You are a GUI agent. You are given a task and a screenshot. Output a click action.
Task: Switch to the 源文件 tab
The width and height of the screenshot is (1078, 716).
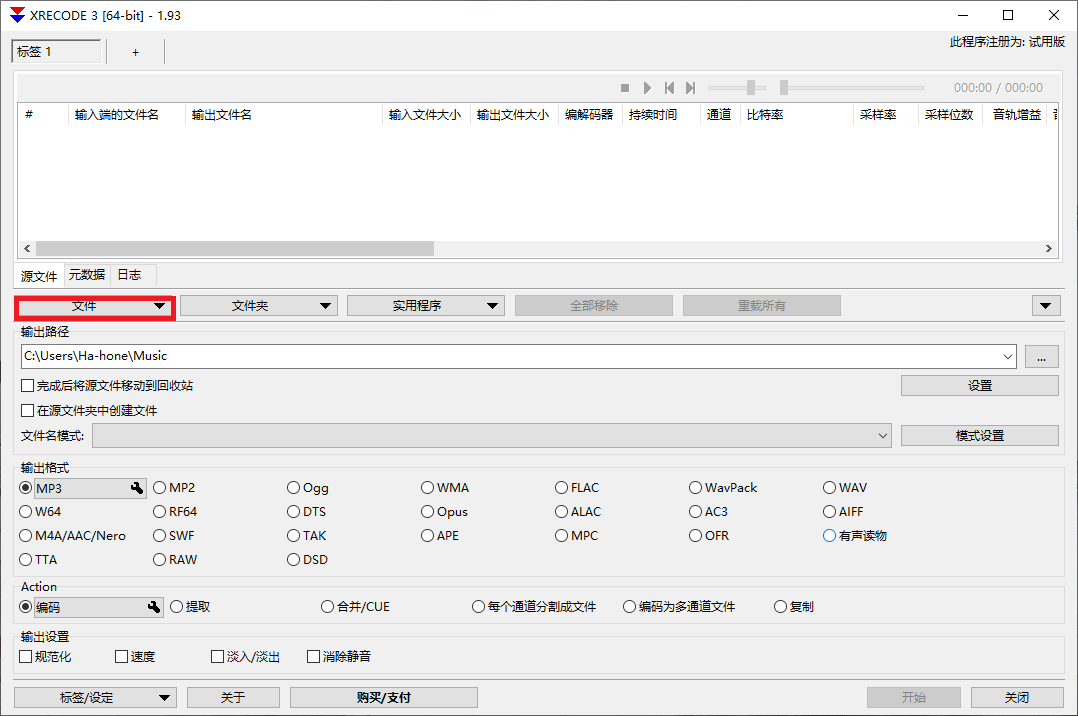click(x=39, y=276)
